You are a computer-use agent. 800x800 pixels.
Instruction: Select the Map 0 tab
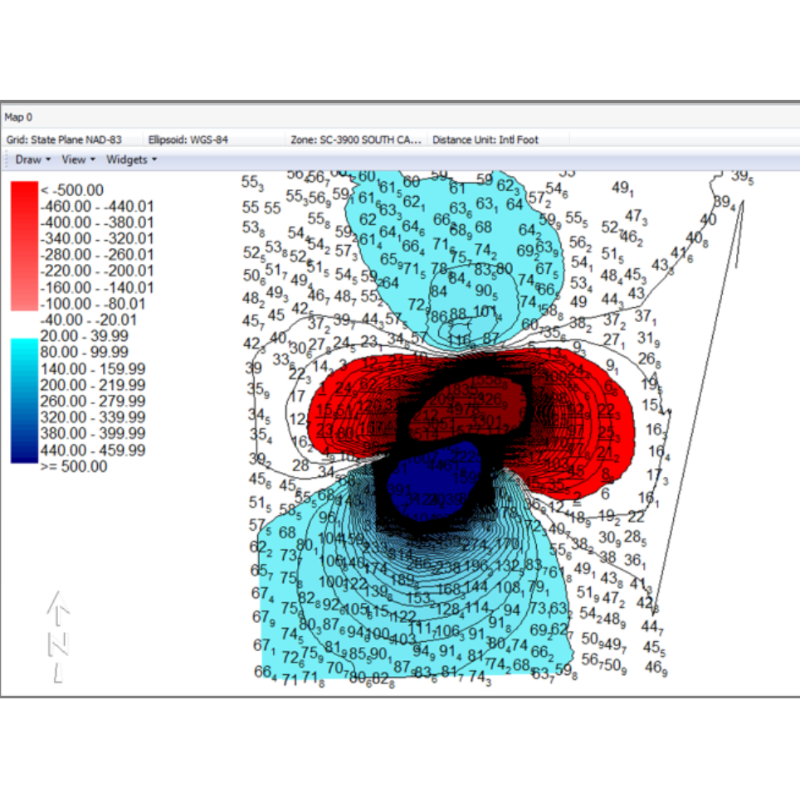pyautogui.click(x=27, y=116)
